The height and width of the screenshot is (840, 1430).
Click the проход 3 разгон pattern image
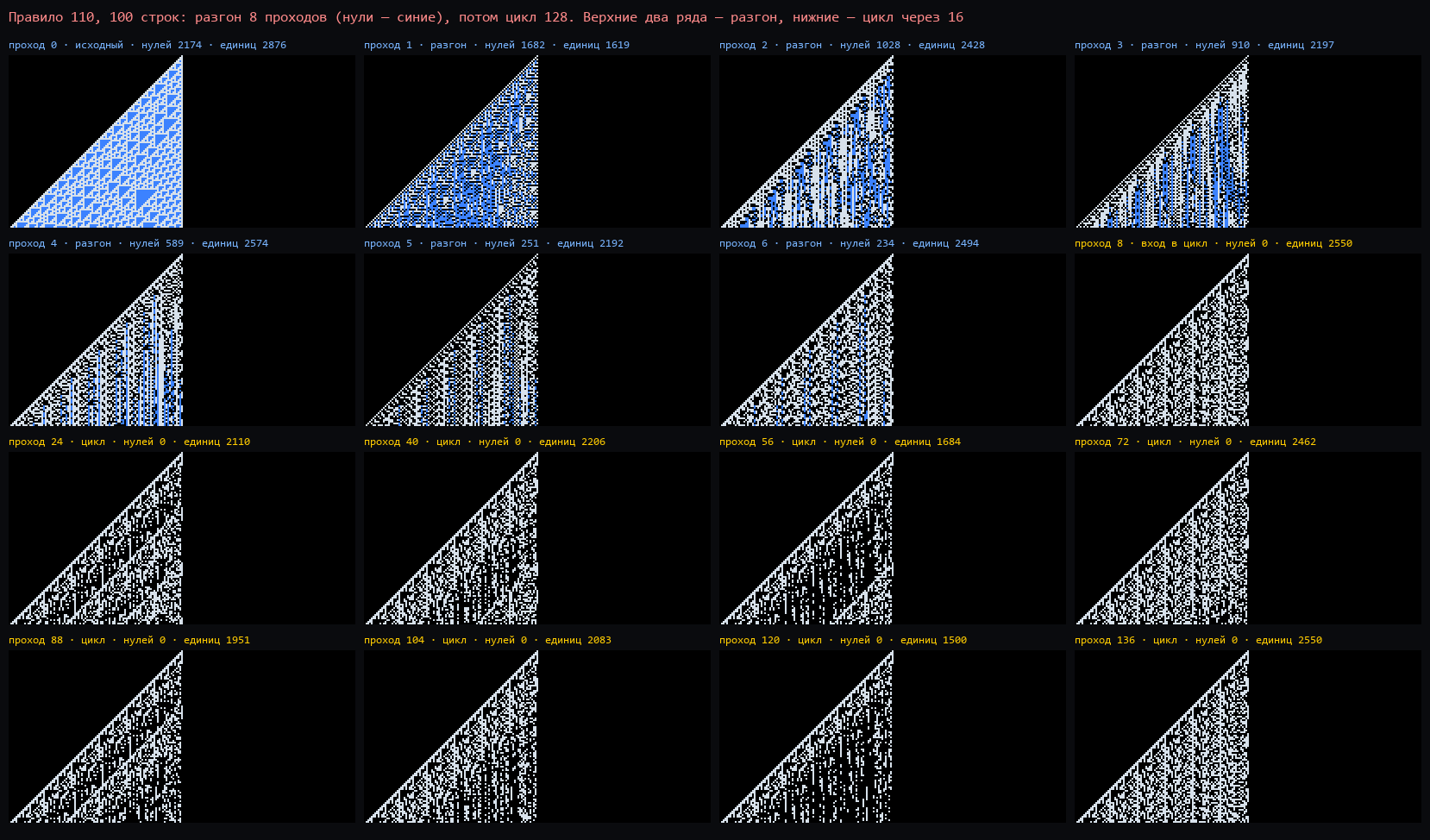pos(1248,141)
